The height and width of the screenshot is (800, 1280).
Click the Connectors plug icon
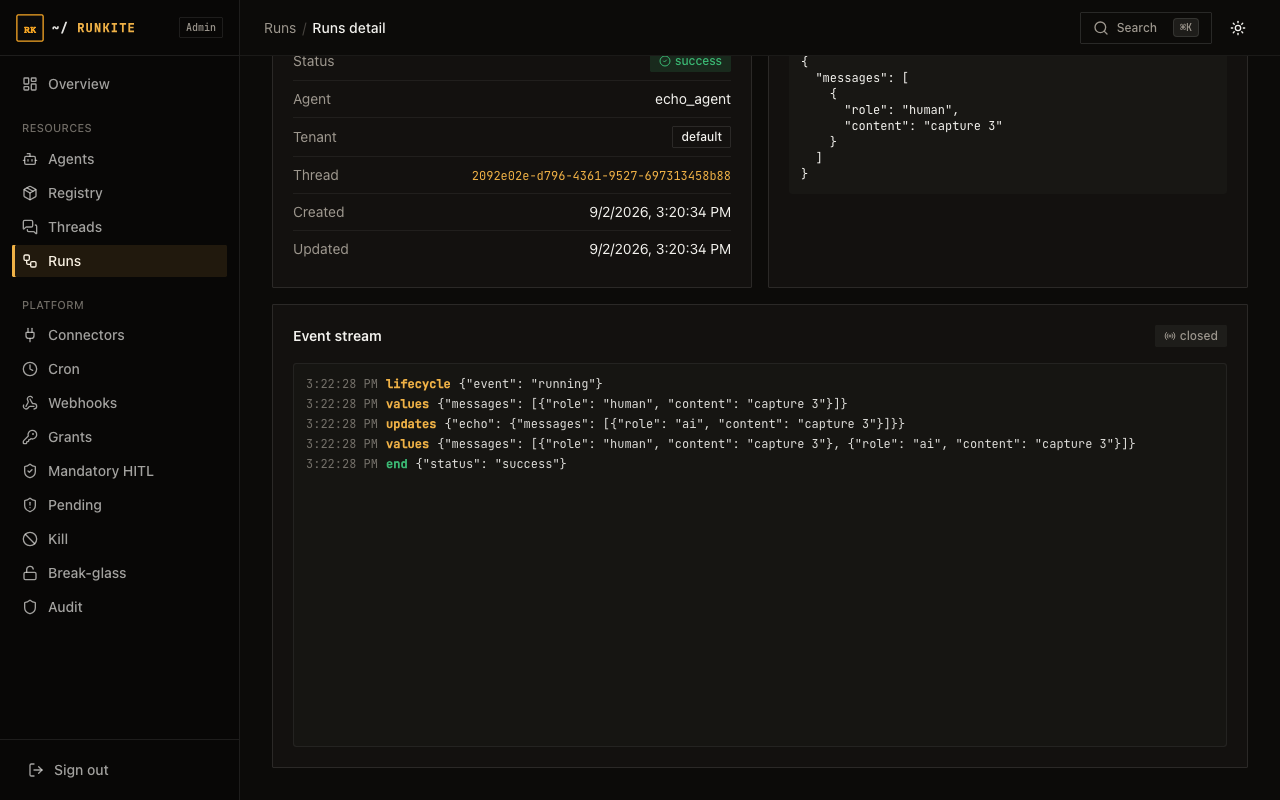pyautogui.click(x=30, y=335)
